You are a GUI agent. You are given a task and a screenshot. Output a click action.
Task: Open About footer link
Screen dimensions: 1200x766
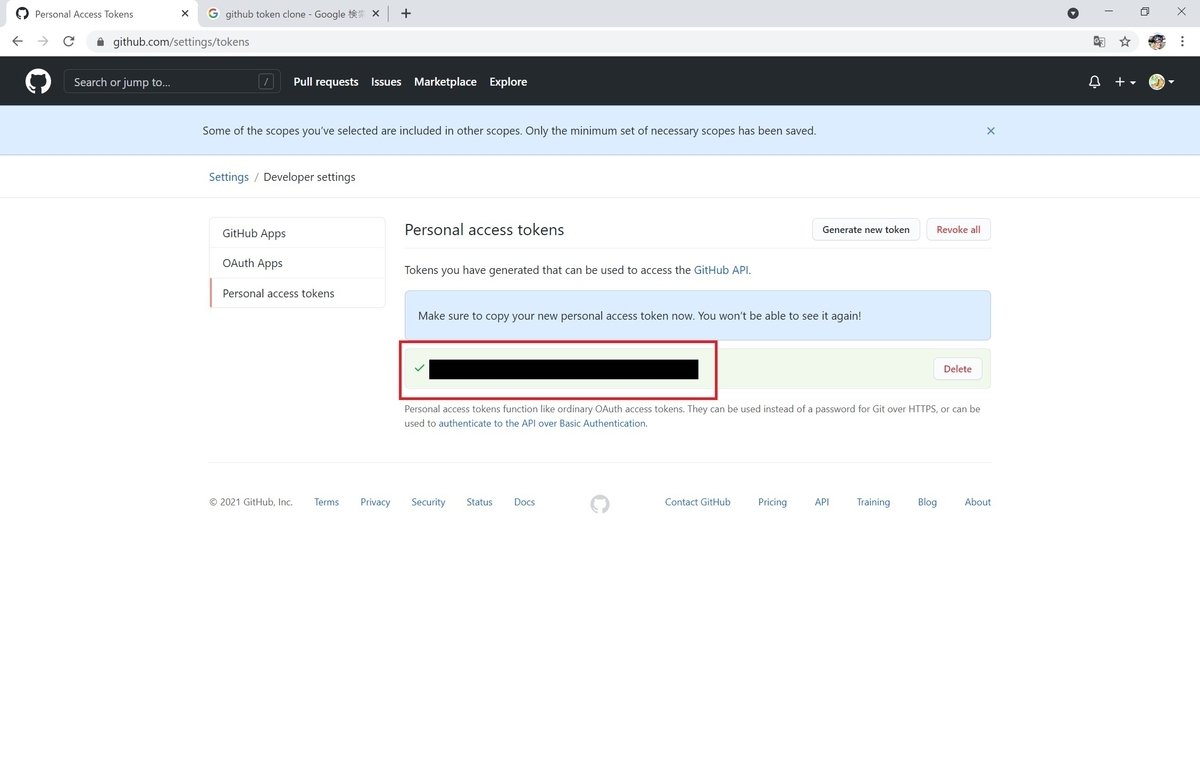(x=977, y=502)
